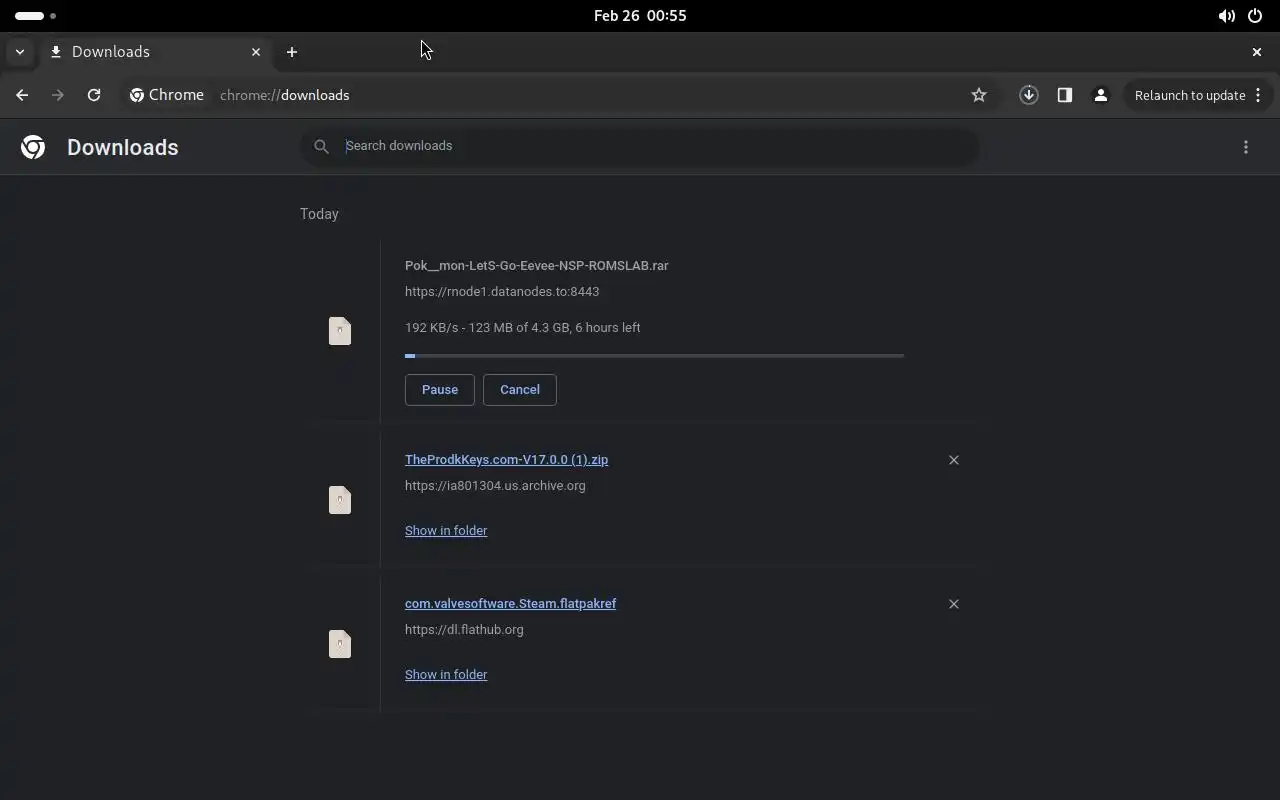
Task: Close the Downloads tab
Action: coord(256,52)
